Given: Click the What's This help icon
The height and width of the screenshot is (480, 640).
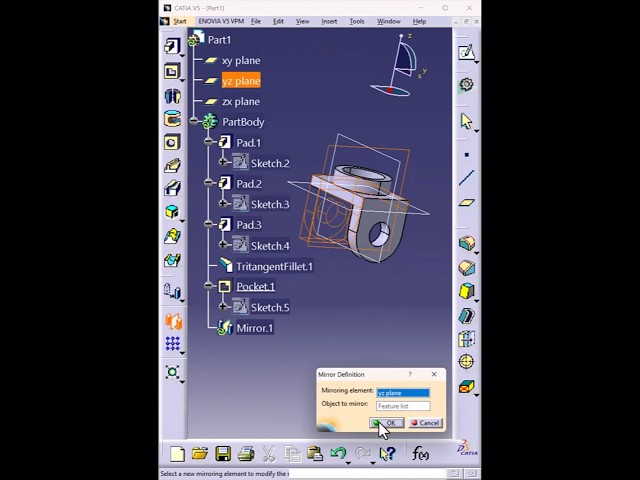Looking at the screenshot, I should (x=387, y=453).
